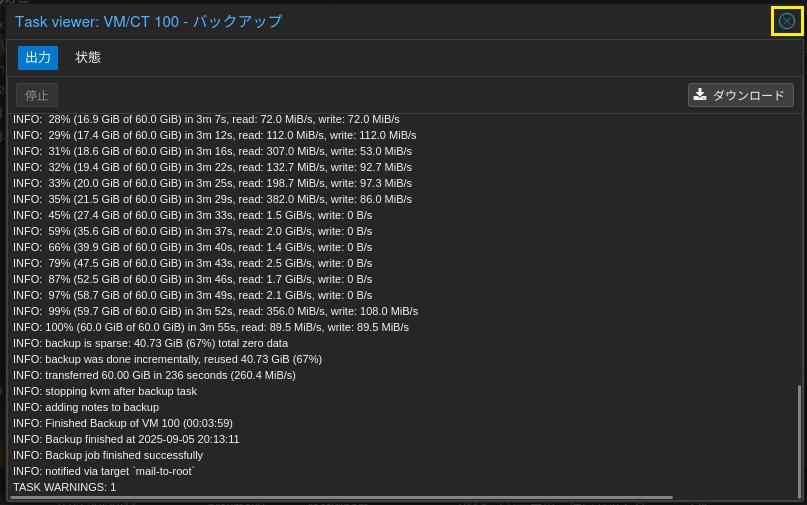807x505 pixels.
Task: Click the 停止 button
Action: coord(37,95)
